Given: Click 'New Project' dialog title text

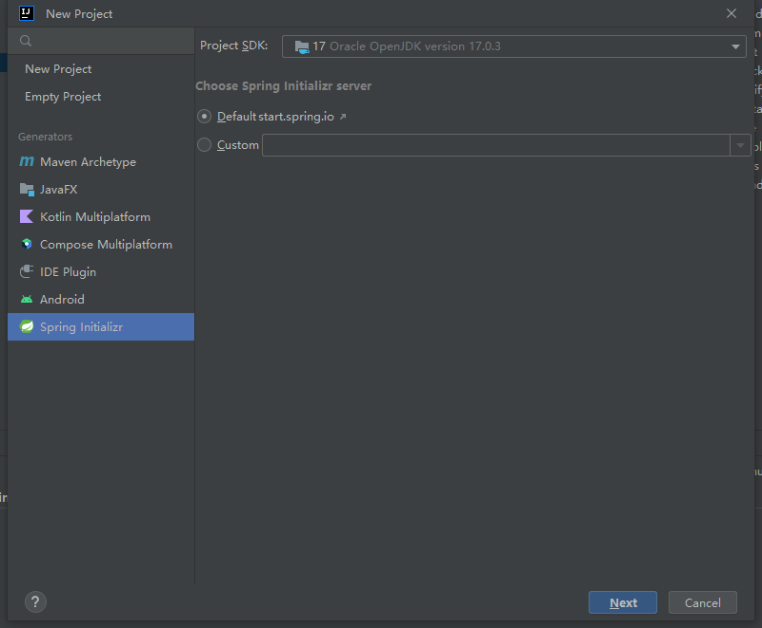Looking at the screenshot, I should point(79,14).
